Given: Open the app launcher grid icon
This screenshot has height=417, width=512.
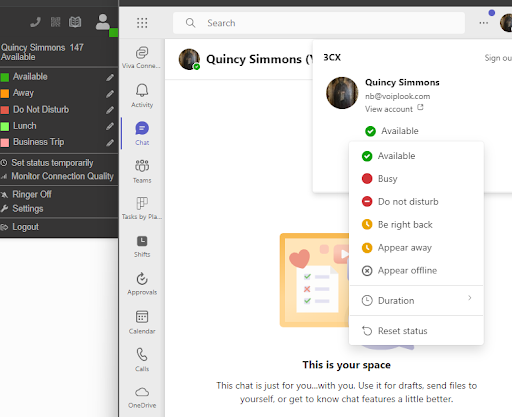Looking at the screenshot, I should click(x=142, y=23).
